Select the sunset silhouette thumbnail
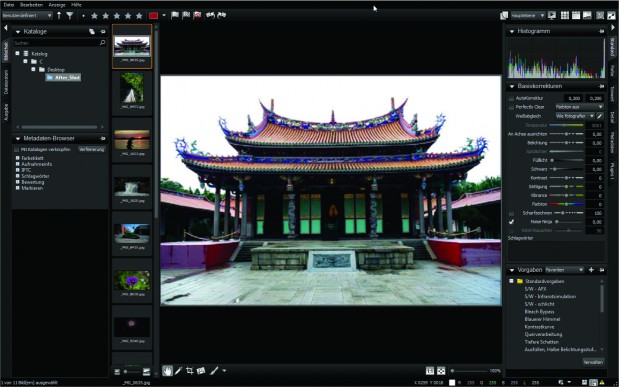Screen dimensions: 620x387 [x=132, y=140]
